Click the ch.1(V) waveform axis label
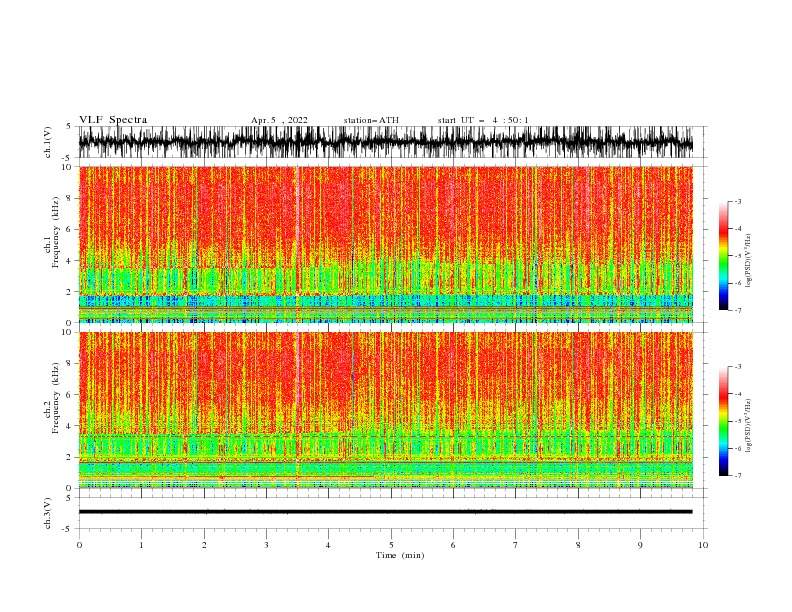792x612 pixels. pyautogui.click(x=48, y=142)
